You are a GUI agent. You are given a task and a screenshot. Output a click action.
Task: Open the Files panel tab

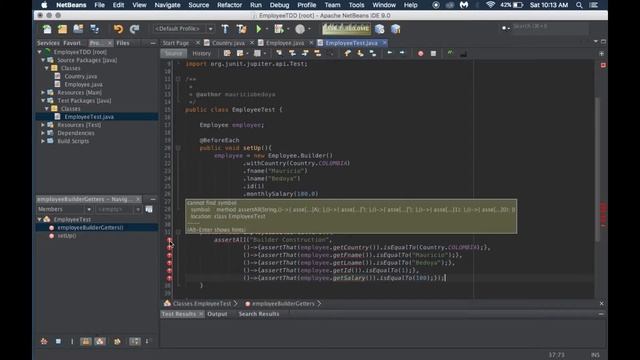click(123, 43)
